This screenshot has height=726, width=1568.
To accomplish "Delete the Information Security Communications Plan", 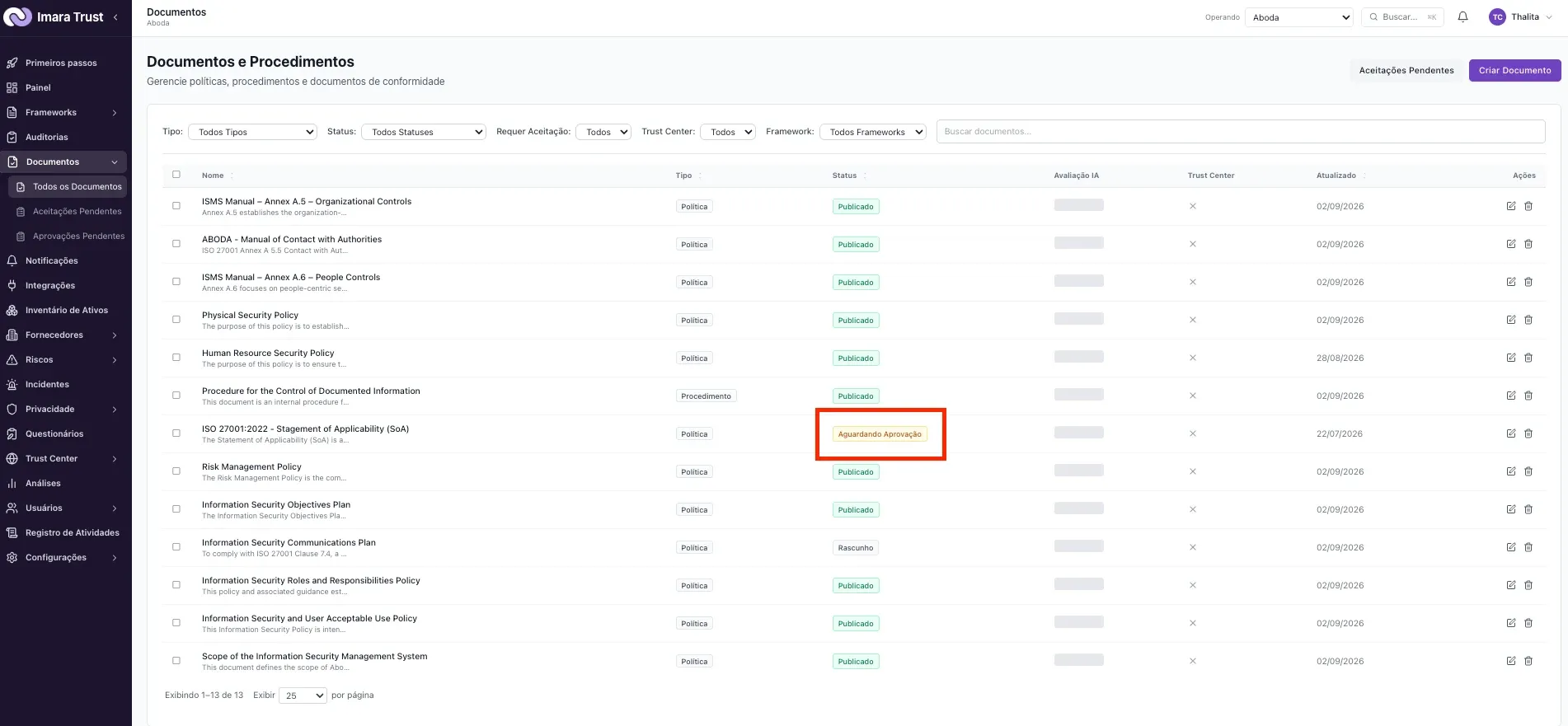I will pos(1528,547).
